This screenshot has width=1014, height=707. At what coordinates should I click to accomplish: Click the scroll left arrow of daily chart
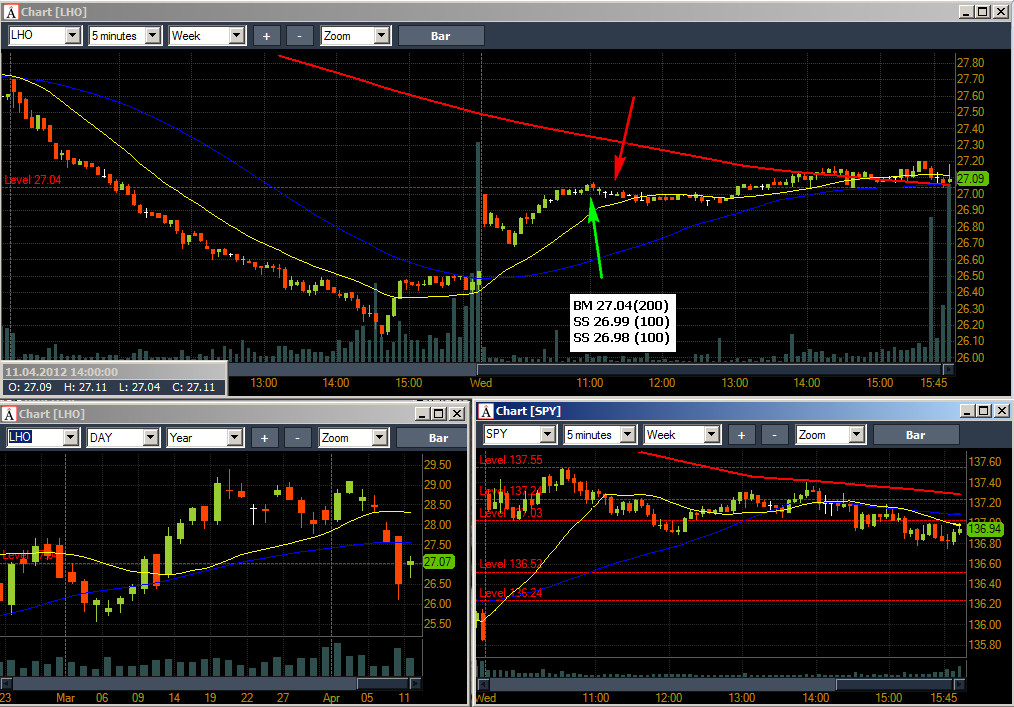[6, 684]
